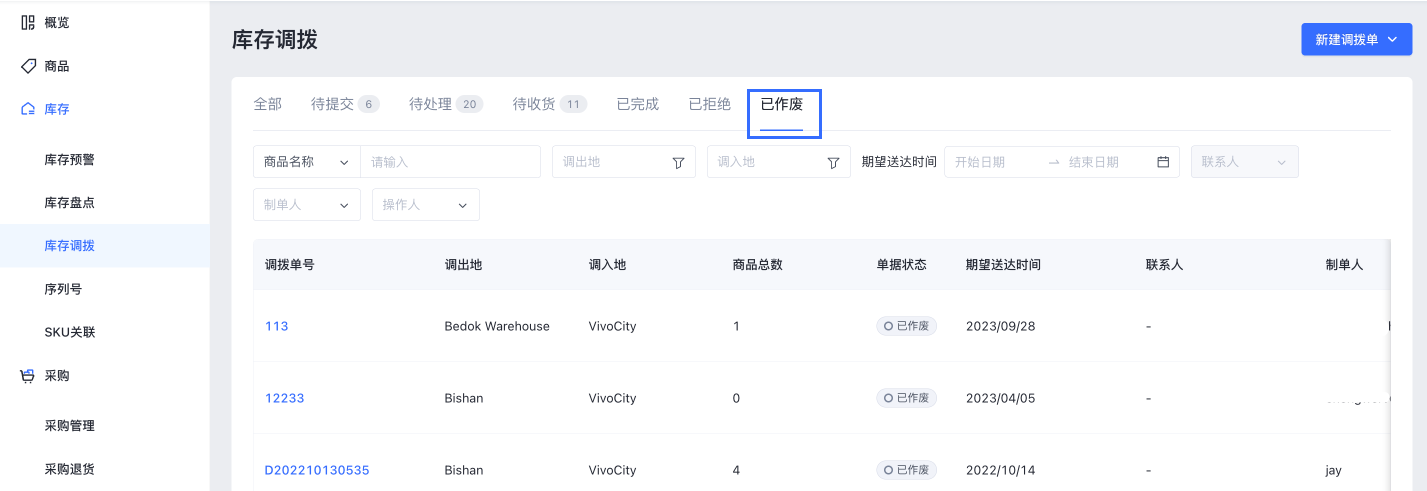Click the filter funnel icon in 调出地 field
The height and width of the screenshot is (491, 1427).
tap(678, 162)
